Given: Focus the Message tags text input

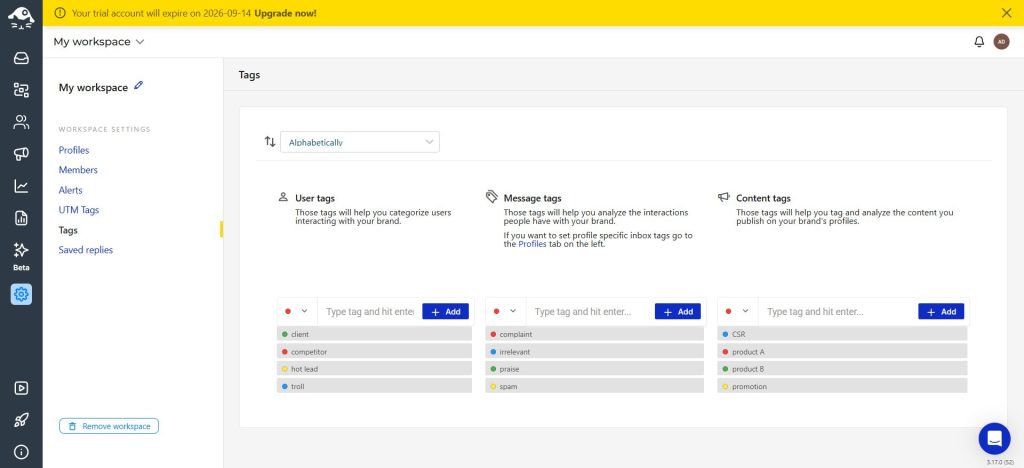Looking at the screenshot, I should coord(590,311).
